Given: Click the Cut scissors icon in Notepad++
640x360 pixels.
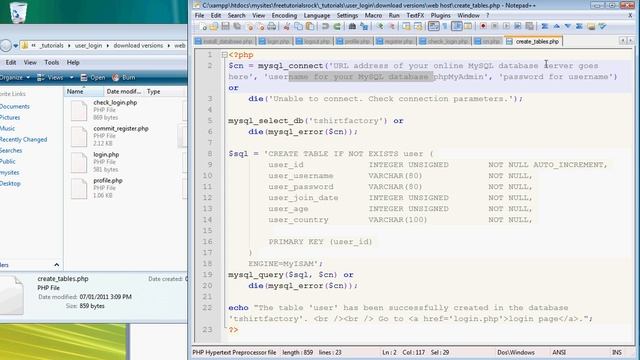Looking at the screenshot, I should click(287, 27).
